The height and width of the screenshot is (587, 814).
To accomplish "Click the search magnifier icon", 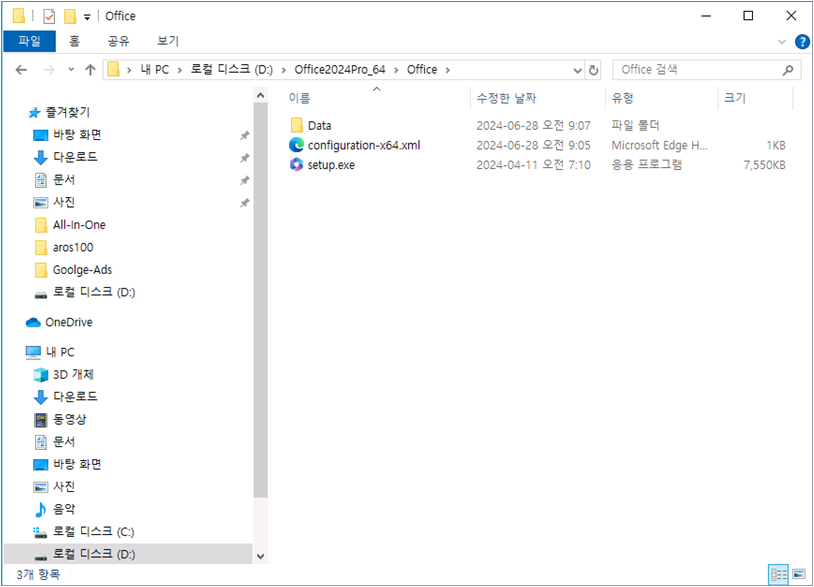I will 788,70.
